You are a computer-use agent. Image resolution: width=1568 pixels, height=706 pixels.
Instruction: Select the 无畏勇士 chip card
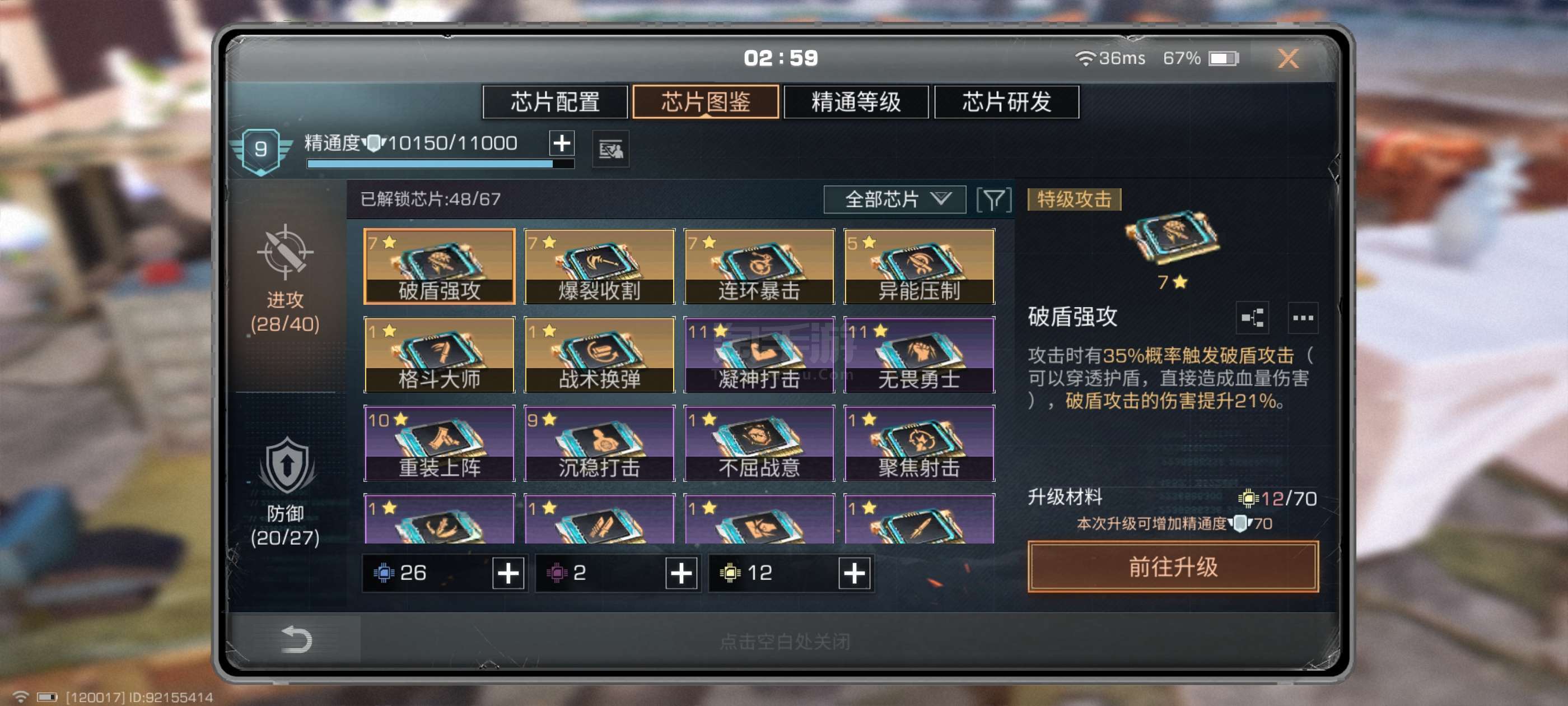click(x=919, y=355)
